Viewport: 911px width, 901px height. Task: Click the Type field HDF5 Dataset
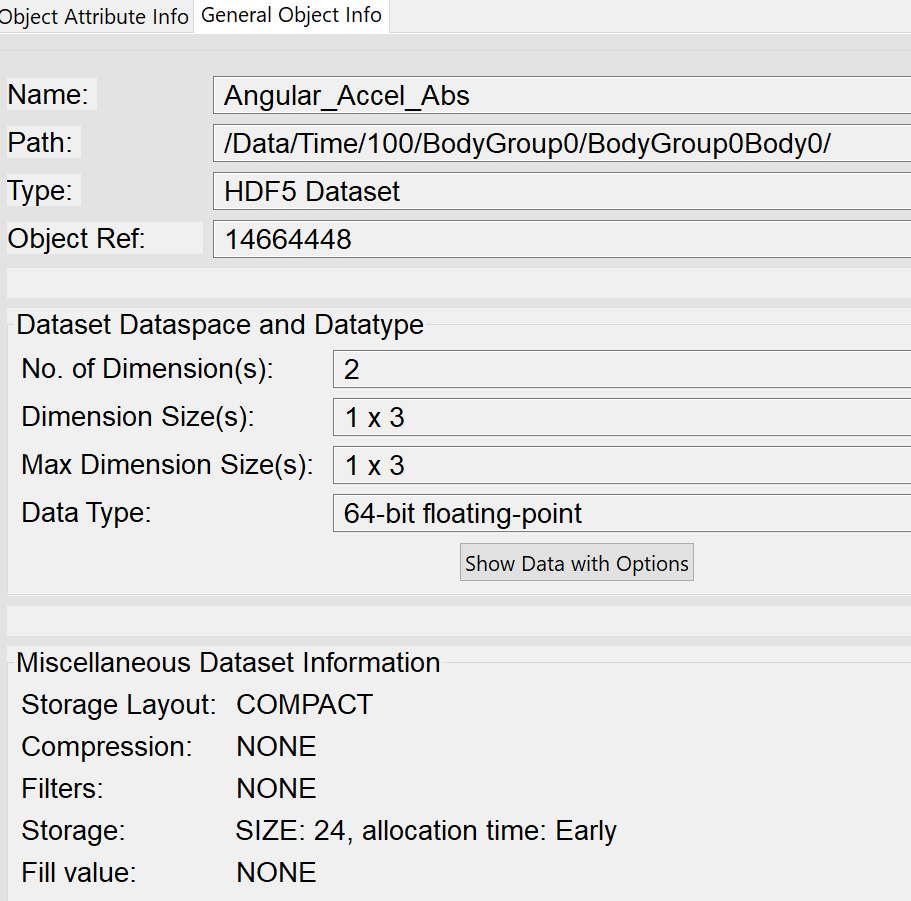562,191
